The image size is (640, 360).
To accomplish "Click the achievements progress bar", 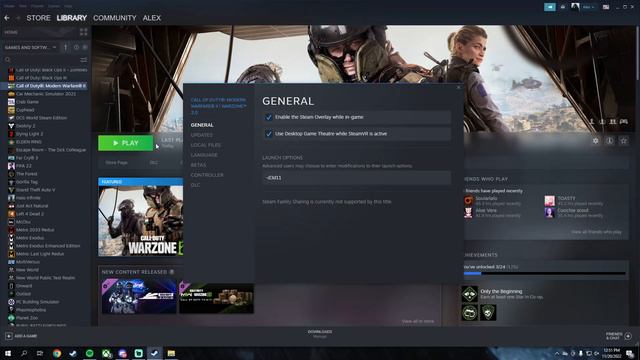I will 544,273.
